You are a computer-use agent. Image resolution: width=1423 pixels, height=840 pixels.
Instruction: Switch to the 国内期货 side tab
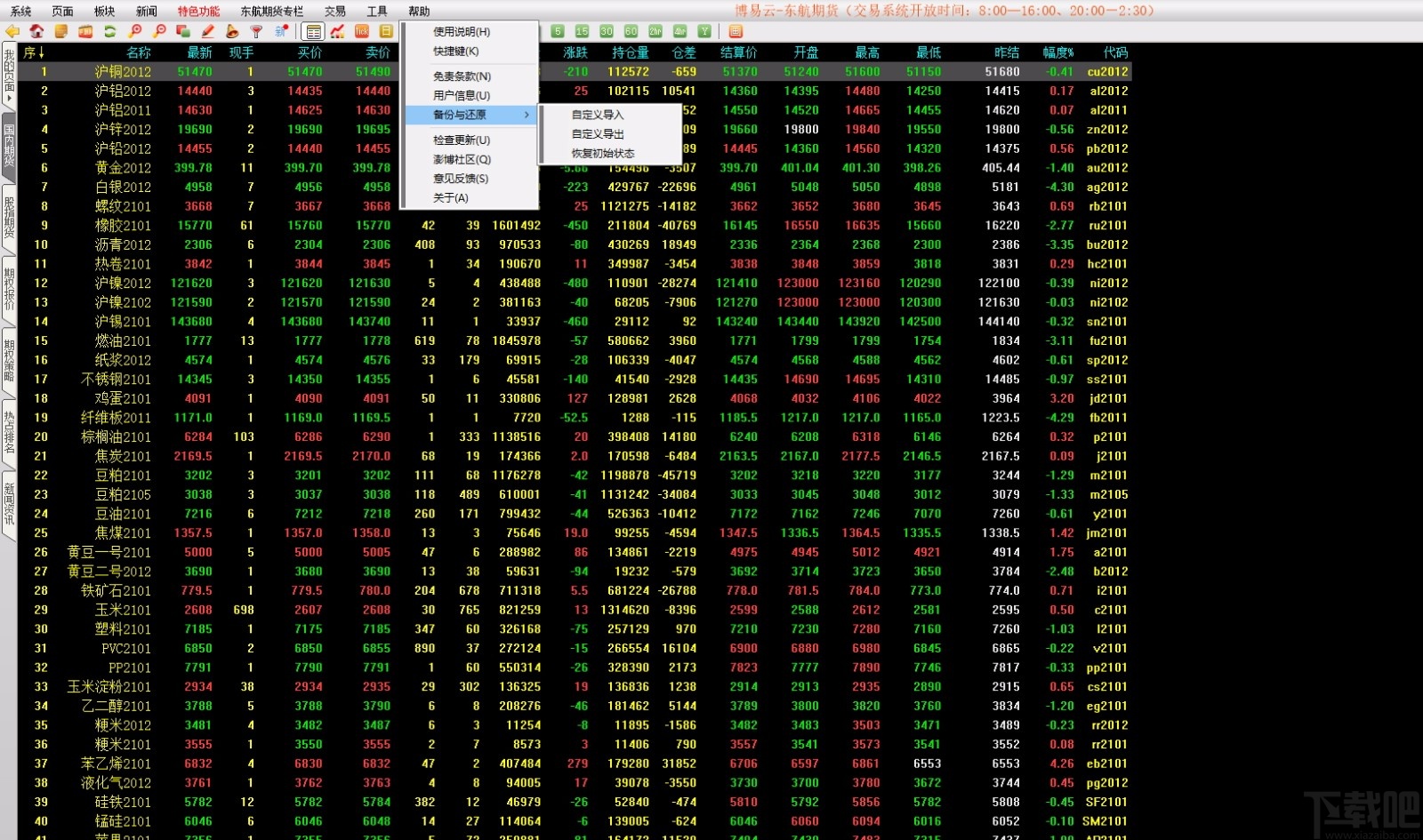tap(9, 146)
